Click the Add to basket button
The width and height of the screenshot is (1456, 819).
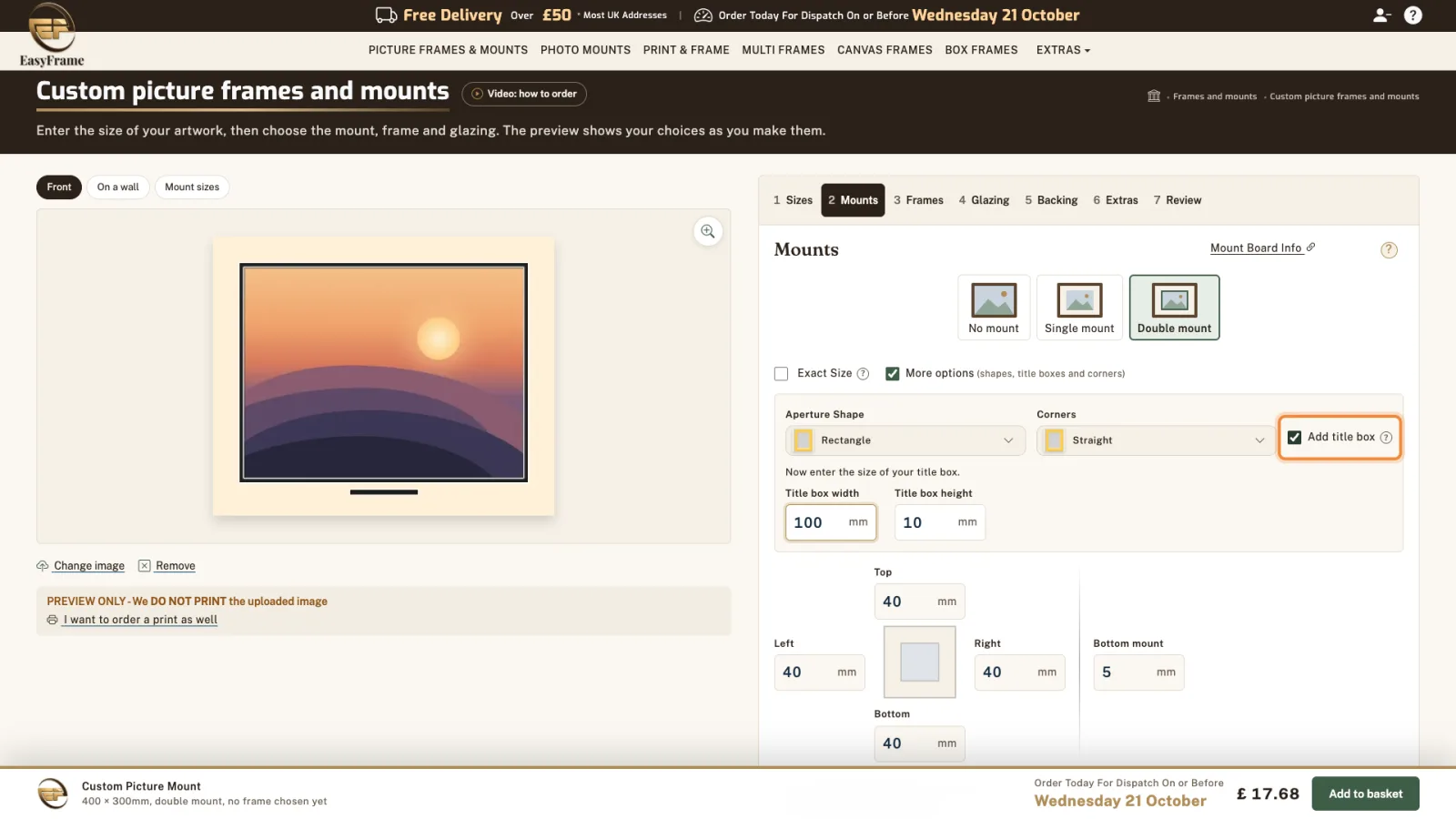(1365, 794)
